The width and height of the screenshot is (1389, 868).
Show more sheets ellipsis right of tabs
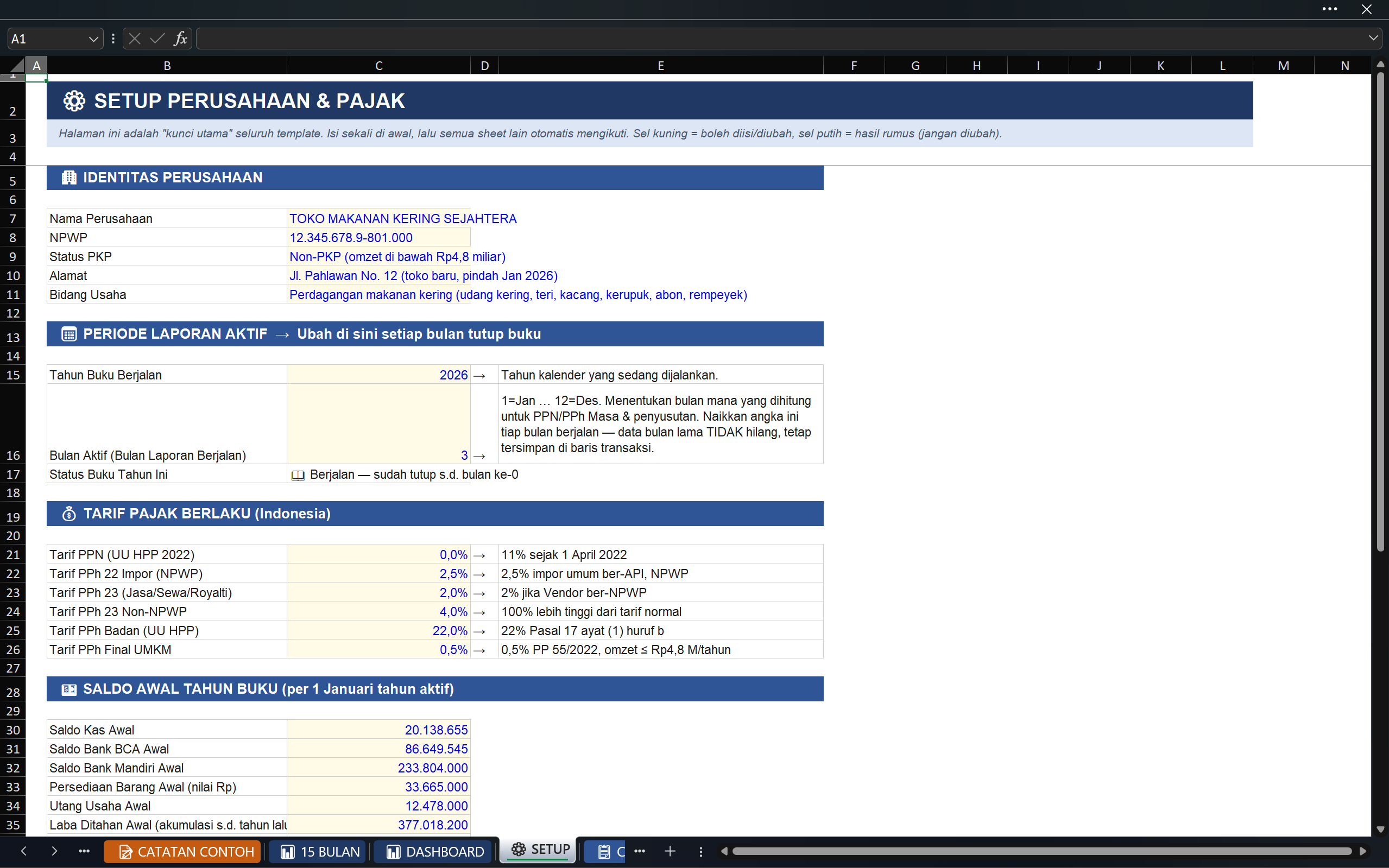640,851
